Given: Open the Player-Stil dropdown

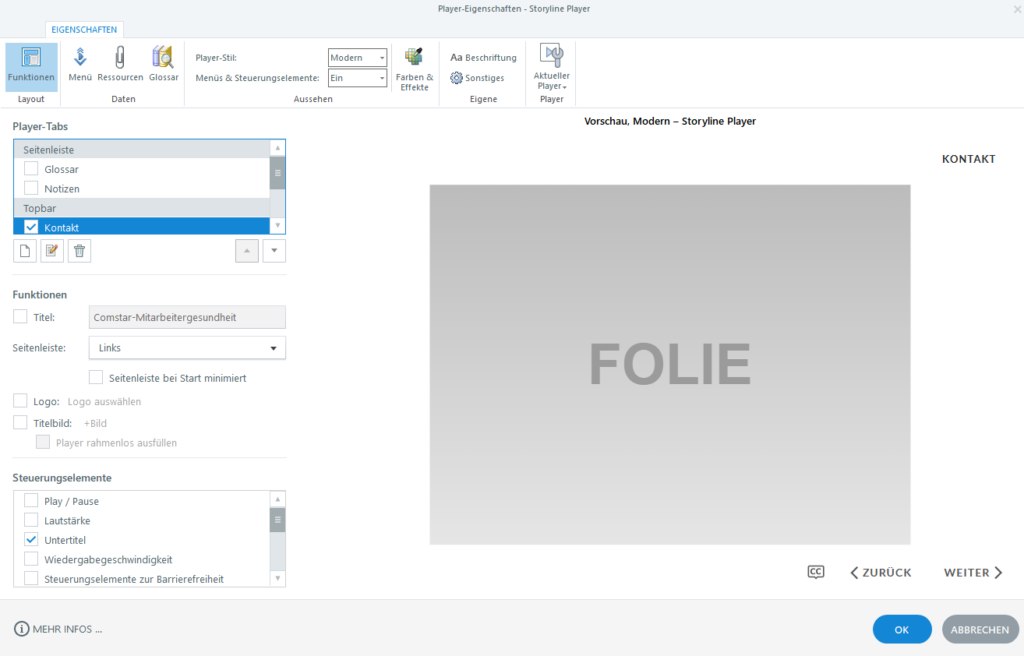Looking at the screenshot, I should pos(379,57).
